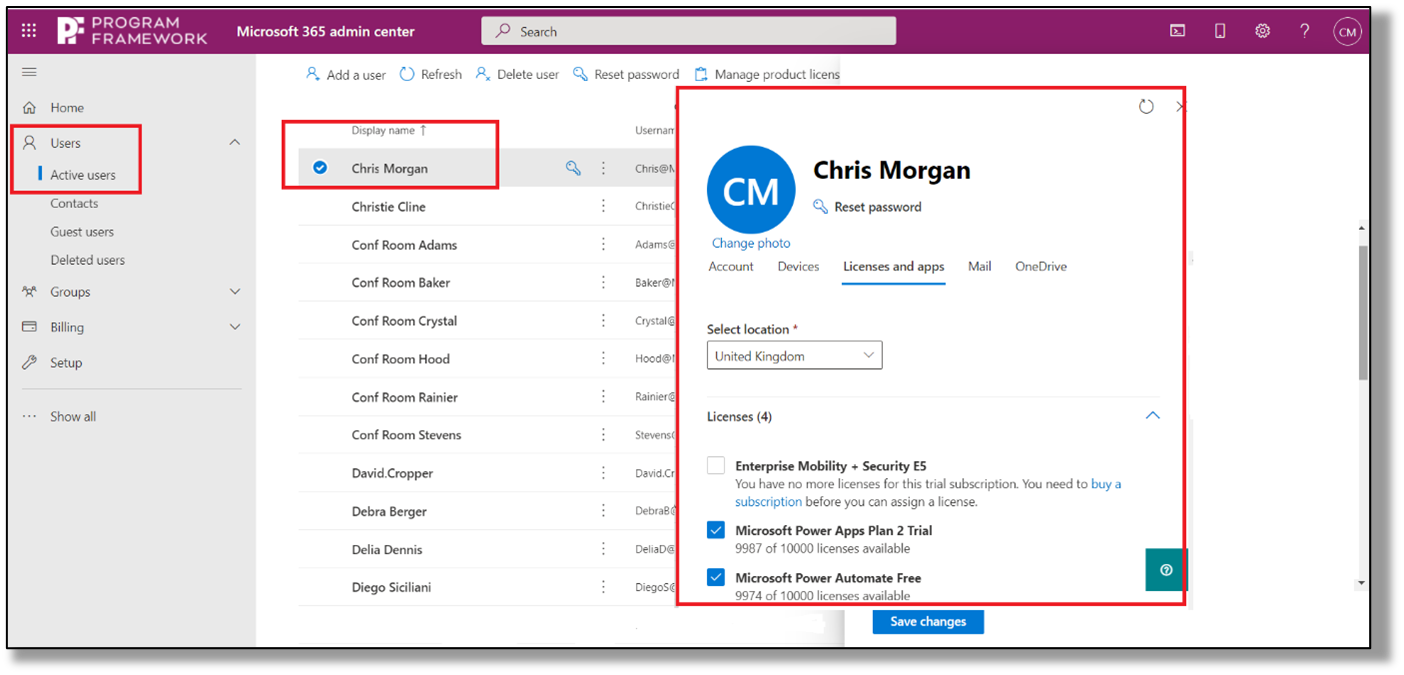Open the Cloud Shell icon in header
Screen dimensions: 1404x675
tap(1178, 31)
